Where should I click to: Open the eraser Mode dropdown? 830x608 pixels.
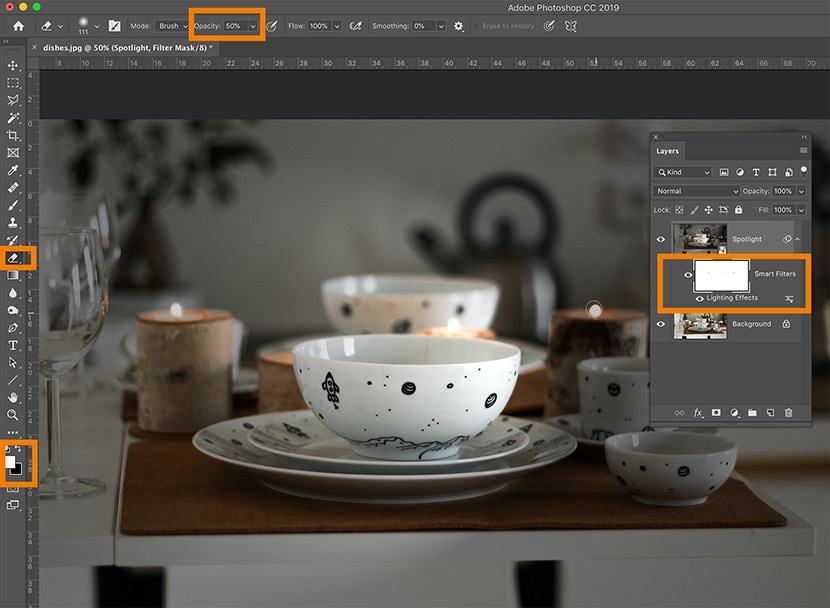tap(173, 26)
